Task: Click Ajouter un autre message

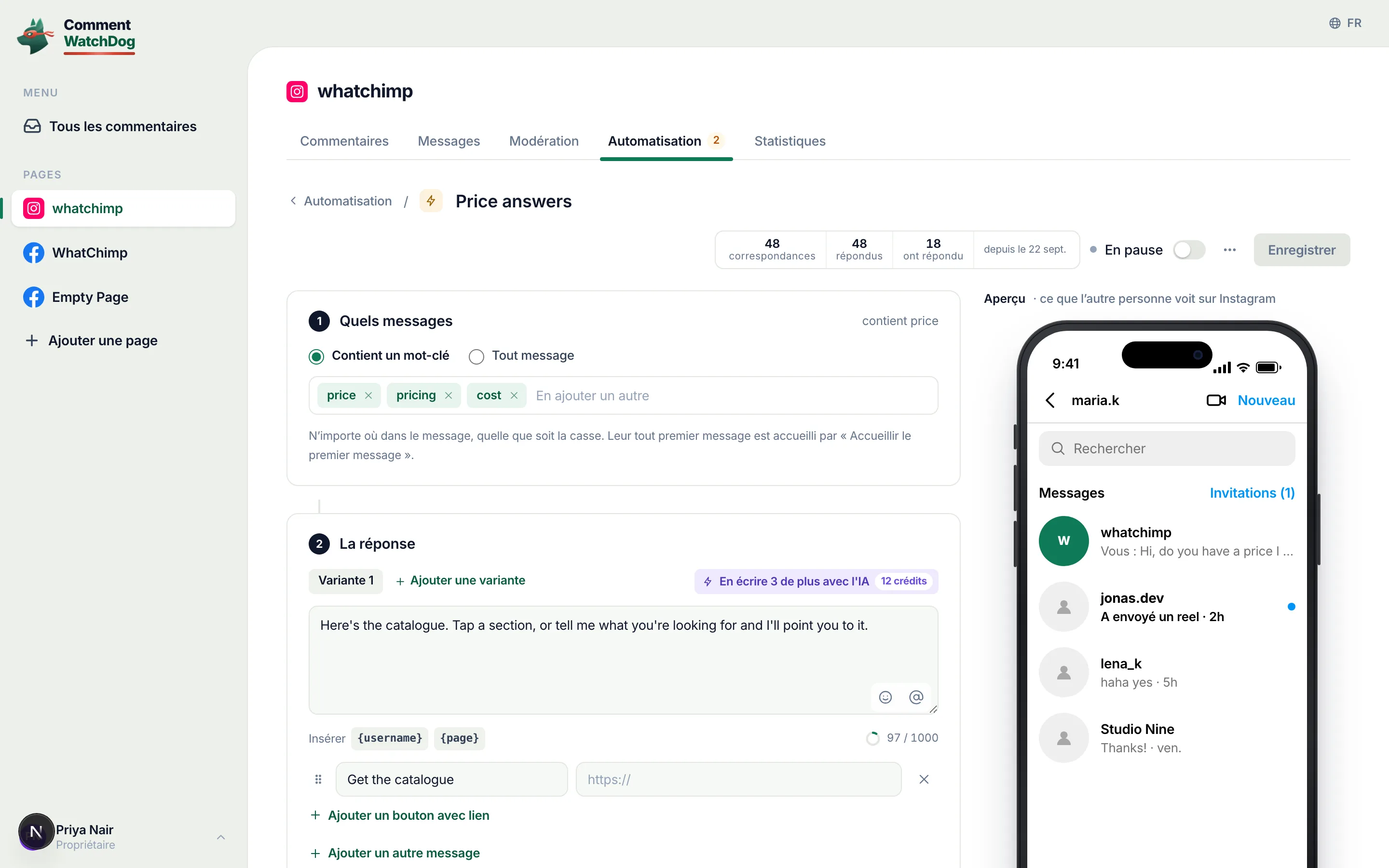Action: pos(395,854)
